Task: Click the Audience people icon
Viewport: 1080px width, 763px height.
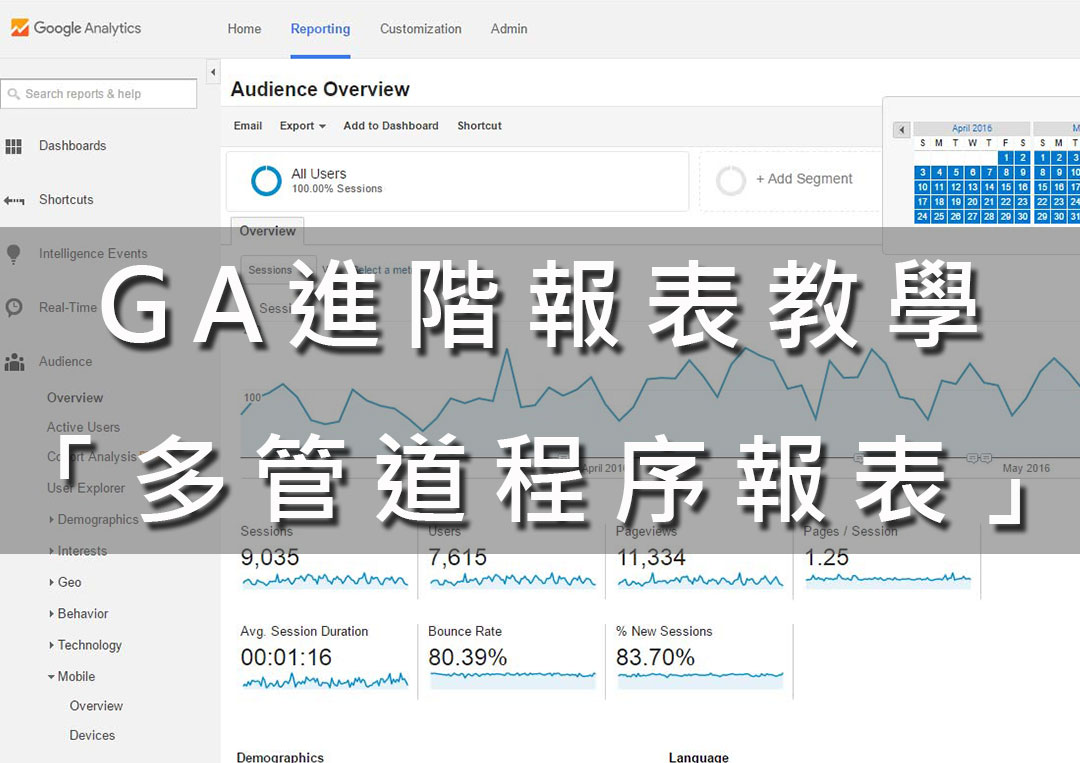Action: coord(14,362)
